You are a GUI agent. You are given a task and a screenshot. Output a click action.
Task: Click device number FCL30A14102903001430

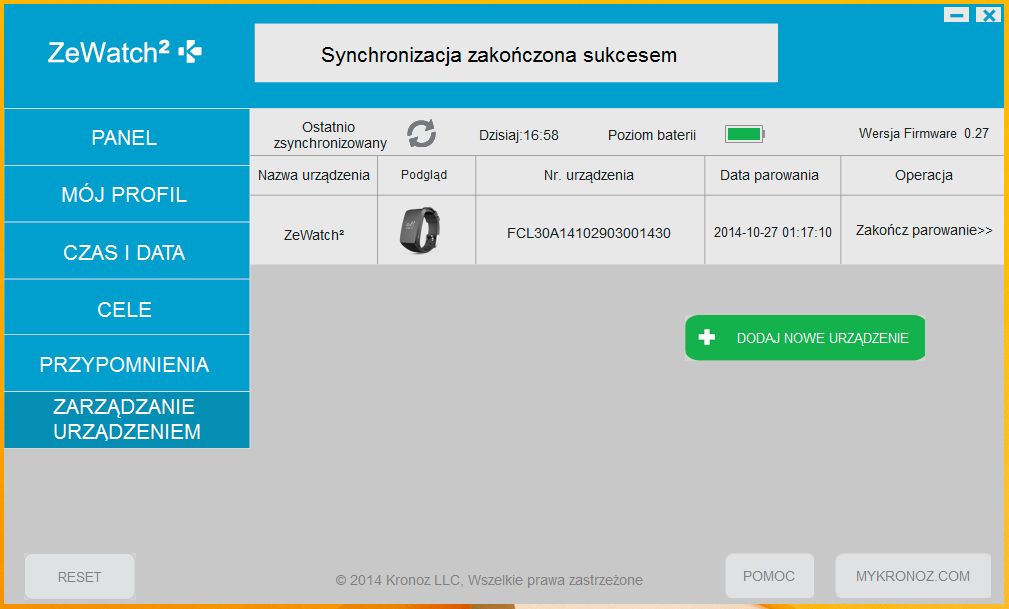(589, 233)
